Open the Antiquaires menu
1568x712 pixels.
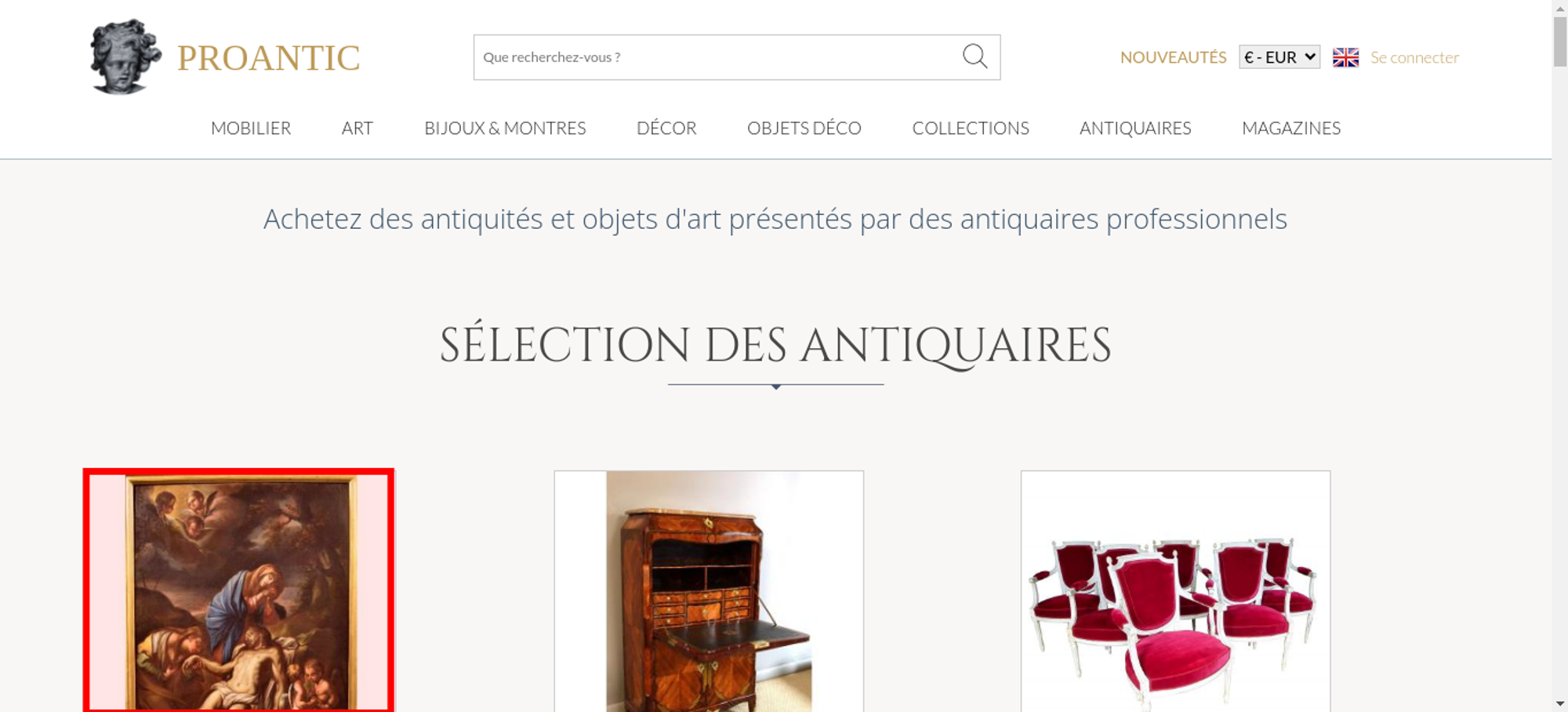pyautogui.click(x=1135, y=128)
